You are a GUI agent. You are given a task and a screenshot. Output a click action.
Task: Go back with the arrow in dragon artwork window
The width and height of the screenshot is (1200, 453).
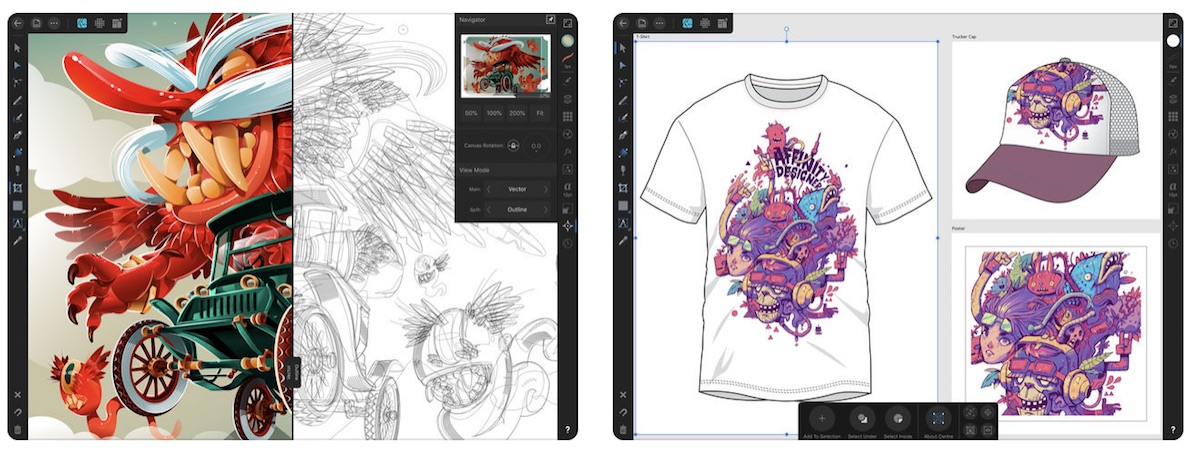pyautogui.click(x=17, y=21)
